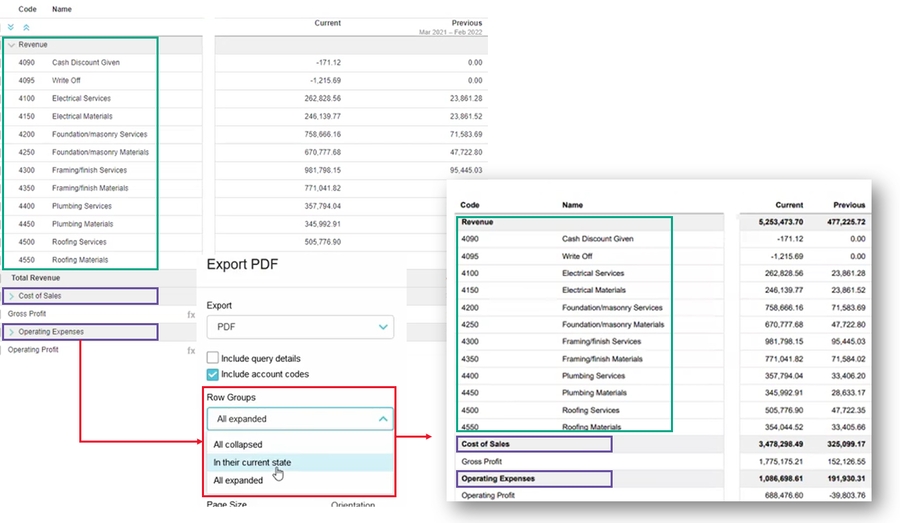Click the fx icon beside Gross Profit
Image resolution: width=900 pixels, height=523 pixels.
(190, 314)
